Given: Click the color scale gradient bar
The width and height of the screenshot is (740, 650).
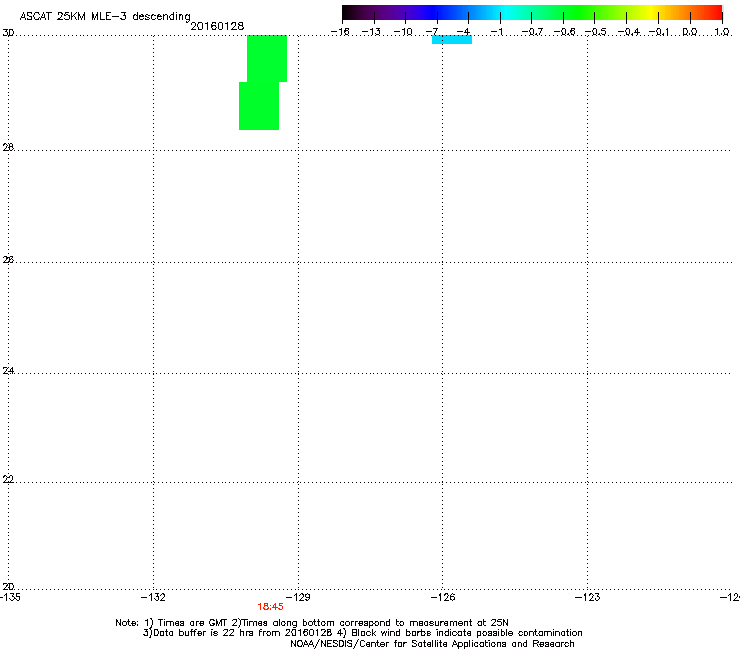Looking at the screenshot, I should 532,13.
